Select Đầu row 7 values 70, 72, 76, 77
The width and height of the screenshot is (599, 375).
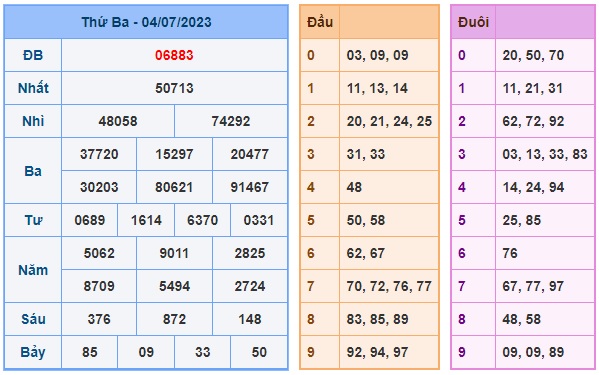[389, 286]
